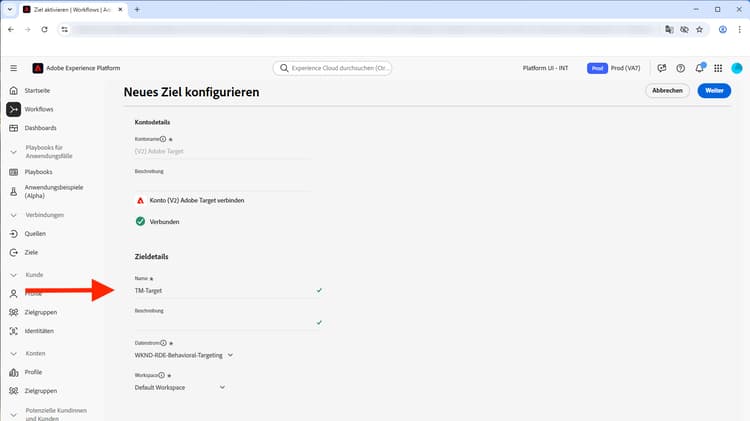750x421 pixels.
Task: Open Quellen in the sidebar
Action: pos(35,233)
